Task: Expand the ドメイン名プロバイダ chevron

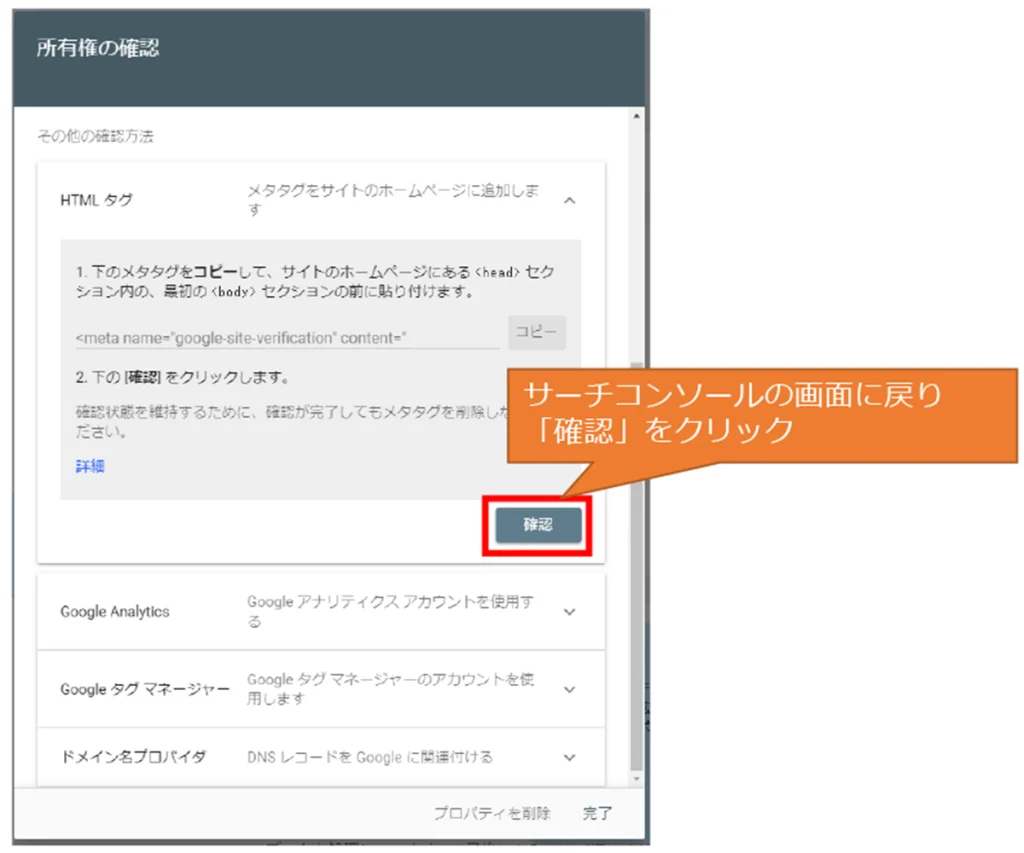Action: tap(569, 757)
